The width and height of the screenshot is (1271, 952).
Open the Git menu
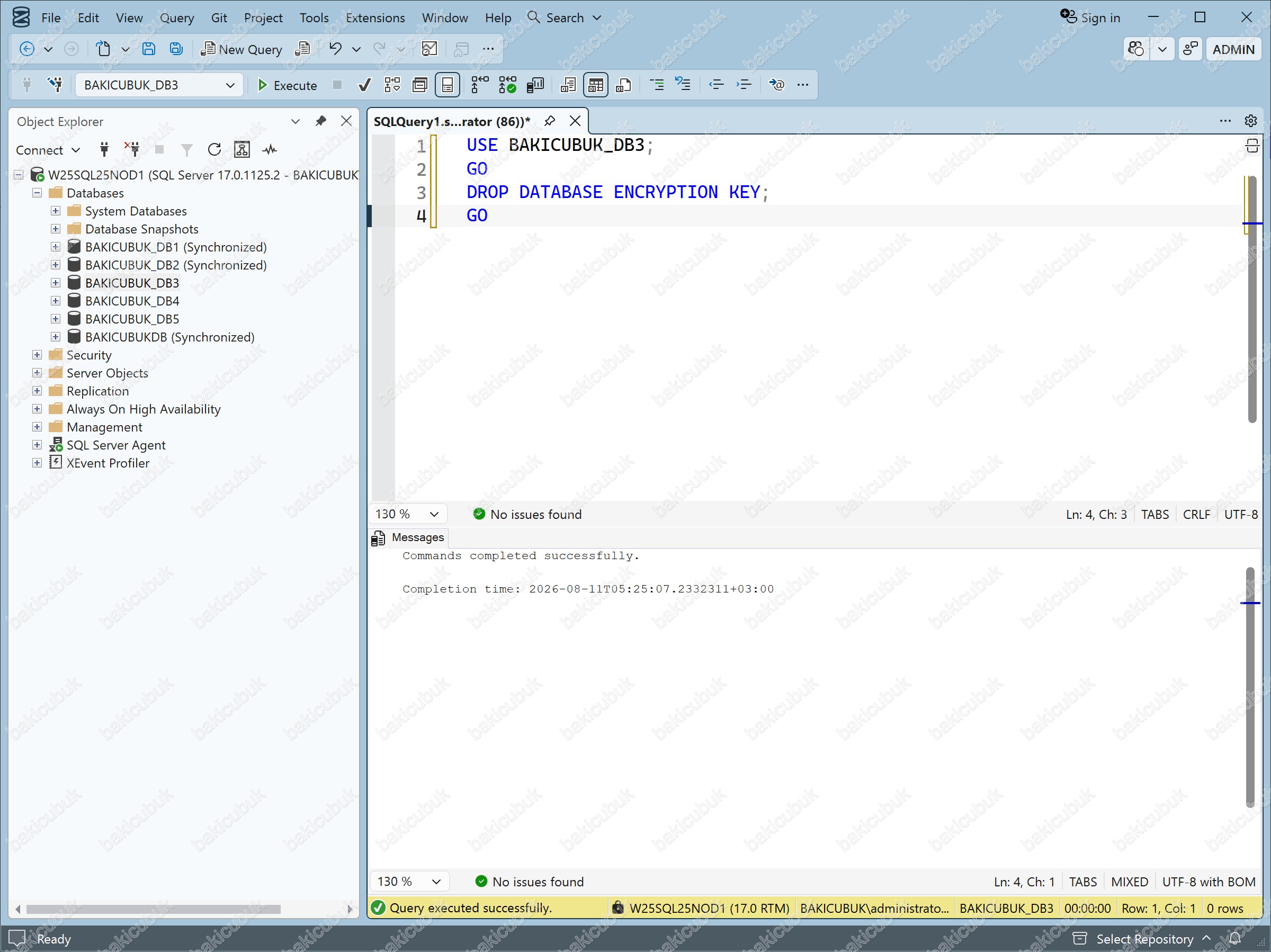click(219, 18)
